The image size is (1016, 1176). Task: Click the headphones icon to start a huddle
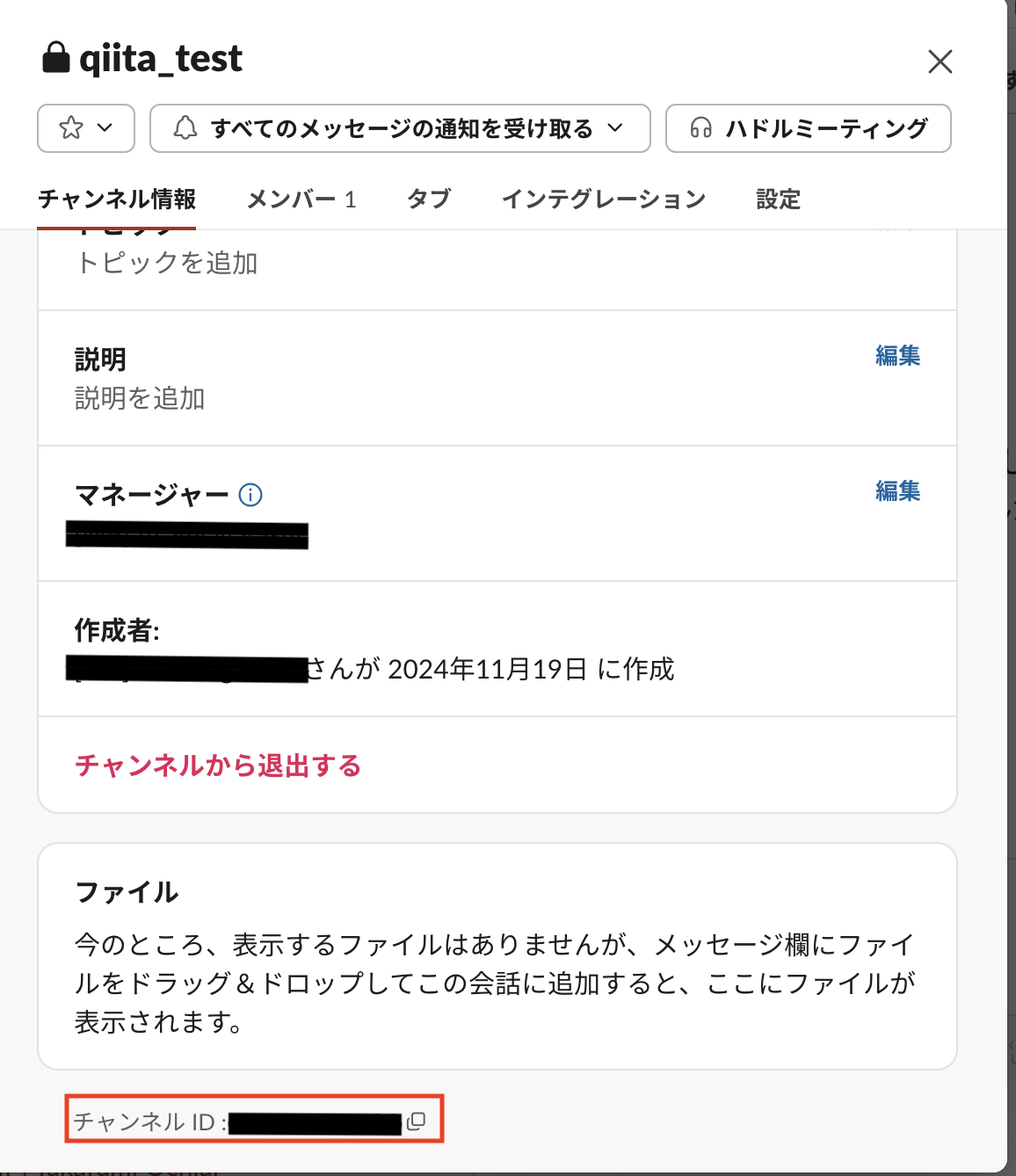coord(700,128)
